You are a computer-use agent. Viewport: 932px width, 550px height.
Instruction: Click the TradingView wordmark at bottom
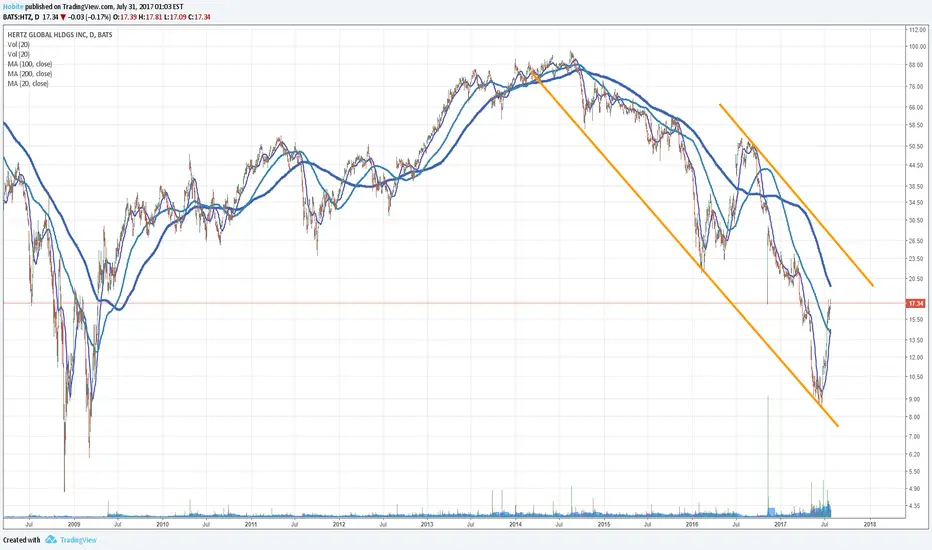coord(78,540)
